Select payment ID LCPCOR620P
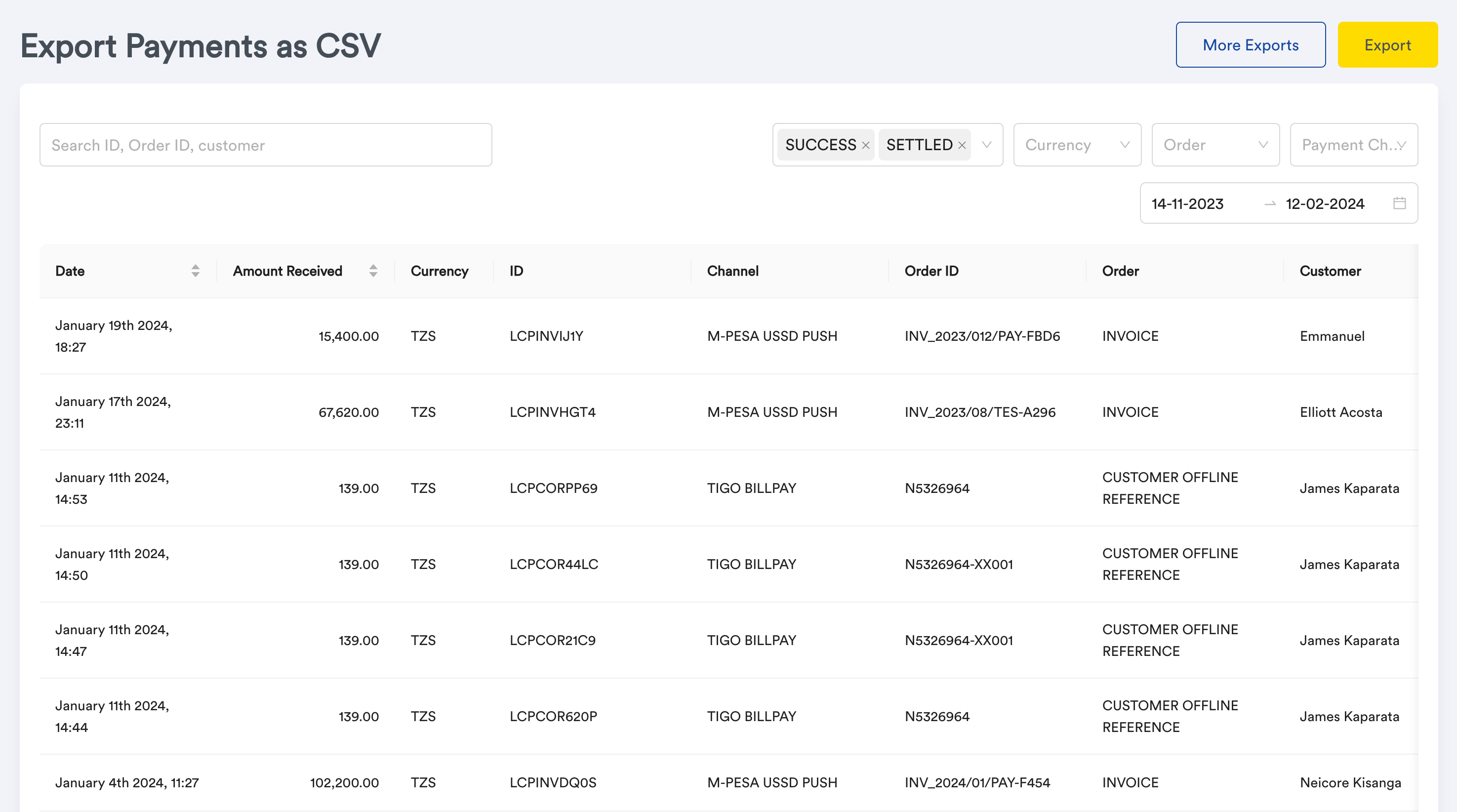Screen dimensions: 1457x812 coord(553,717)
